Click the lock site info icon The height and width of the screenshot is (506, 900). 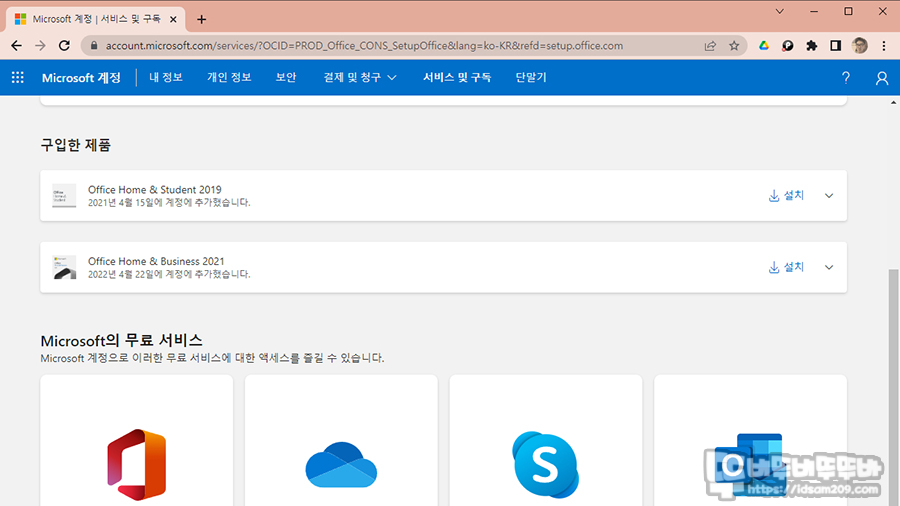click(94, 46)
